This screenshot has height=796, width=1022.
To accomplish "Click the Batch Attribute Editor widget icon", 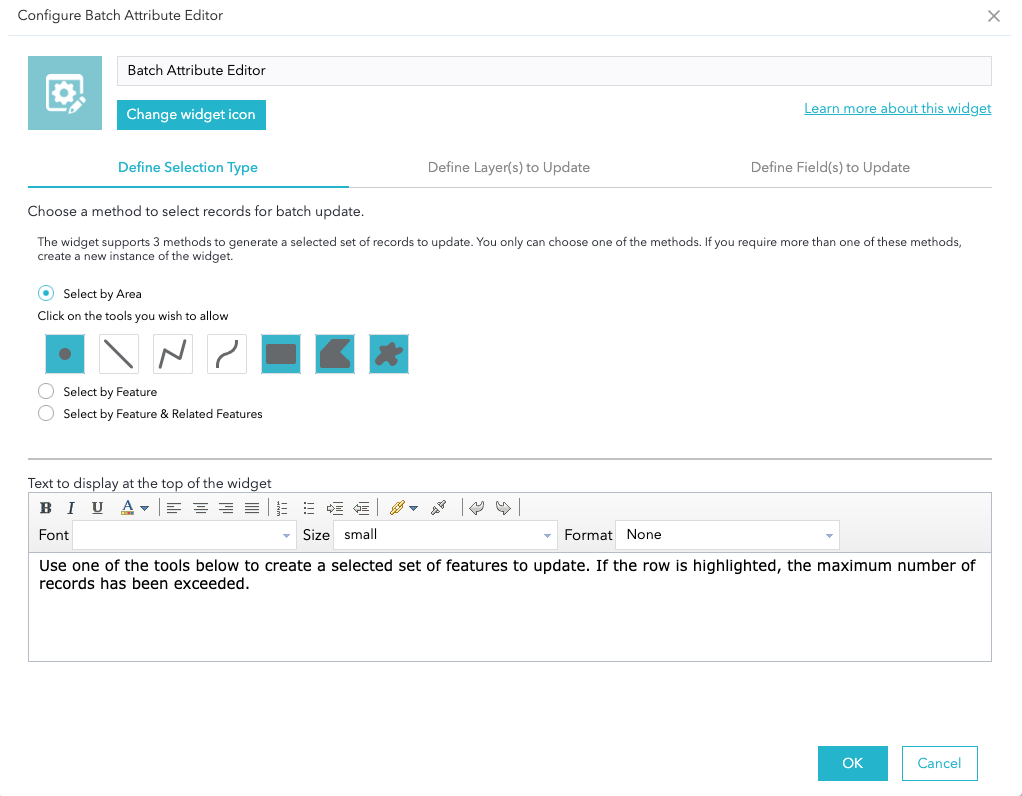I will (65, 93).
